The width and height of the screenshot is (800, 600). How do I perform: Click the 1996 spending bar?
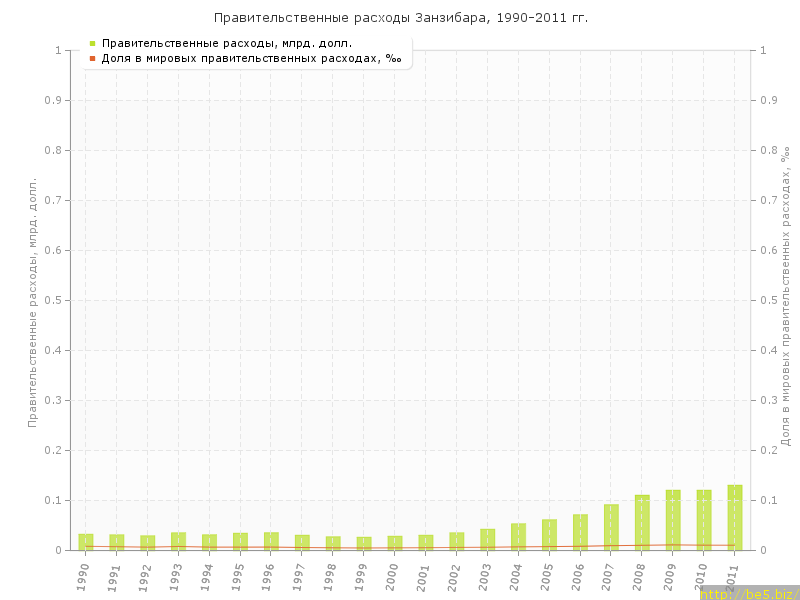click(271, 541)
